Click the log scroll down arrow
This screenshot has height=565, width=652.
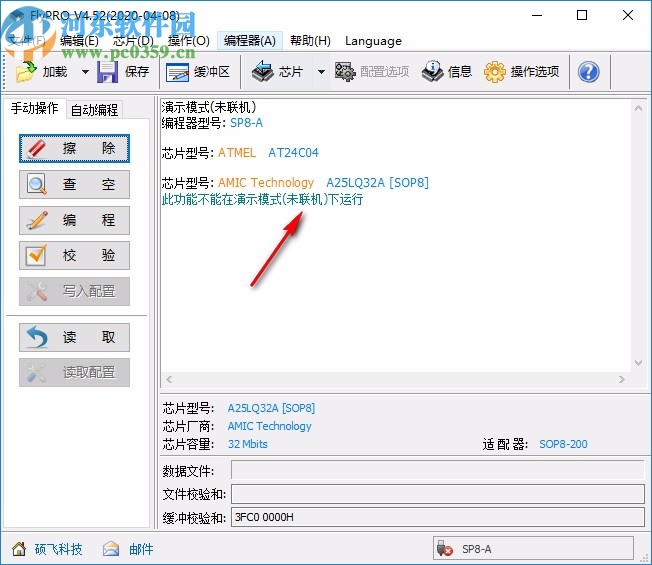[638, 363]
